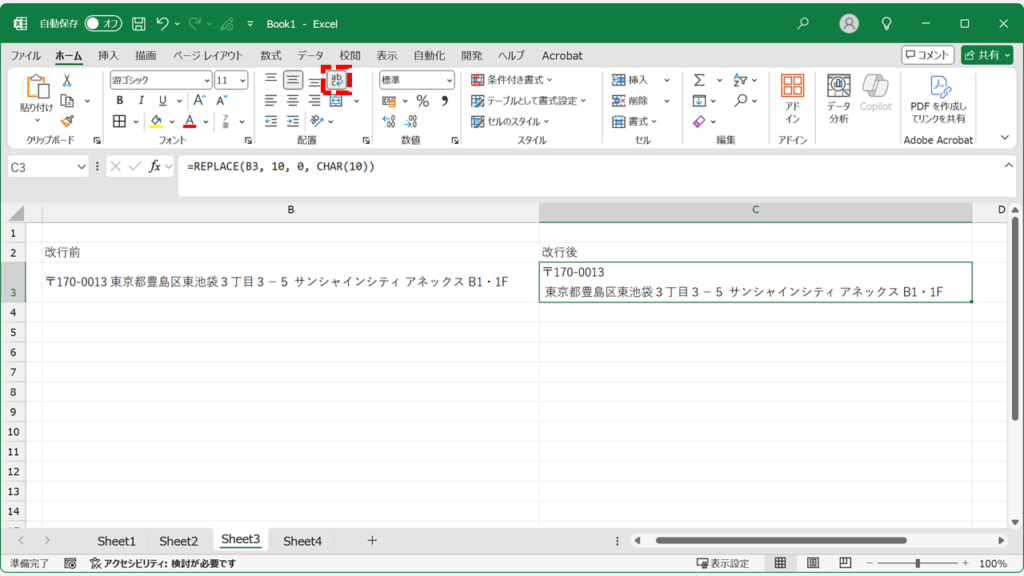Switch to the データ ribbon tab
Image resolution: width=1024 pixels, height=576 pixels.
coord(310,56)
